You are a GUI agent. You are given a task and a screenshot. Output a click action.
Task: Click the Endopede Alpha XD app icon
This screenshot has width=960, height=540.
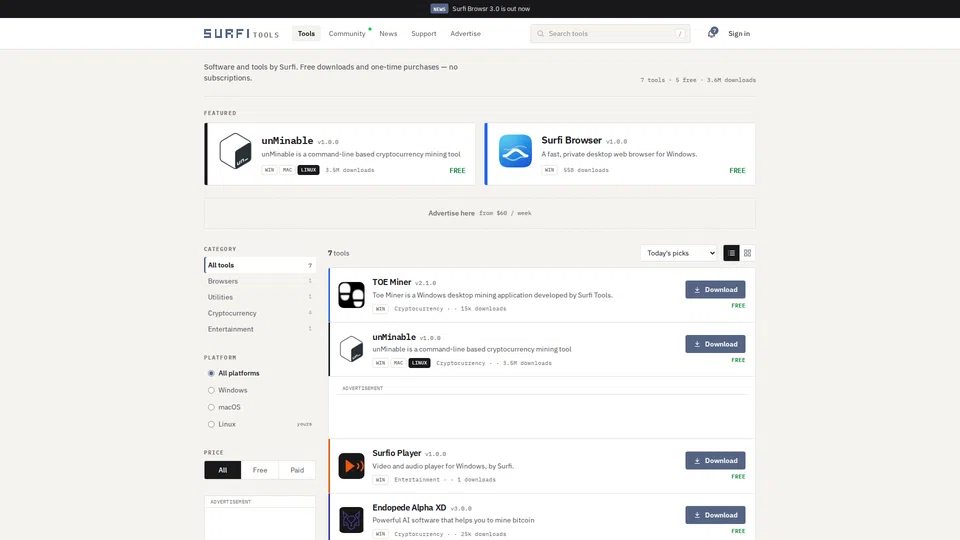pyautogui.click(x=351, y=520)
